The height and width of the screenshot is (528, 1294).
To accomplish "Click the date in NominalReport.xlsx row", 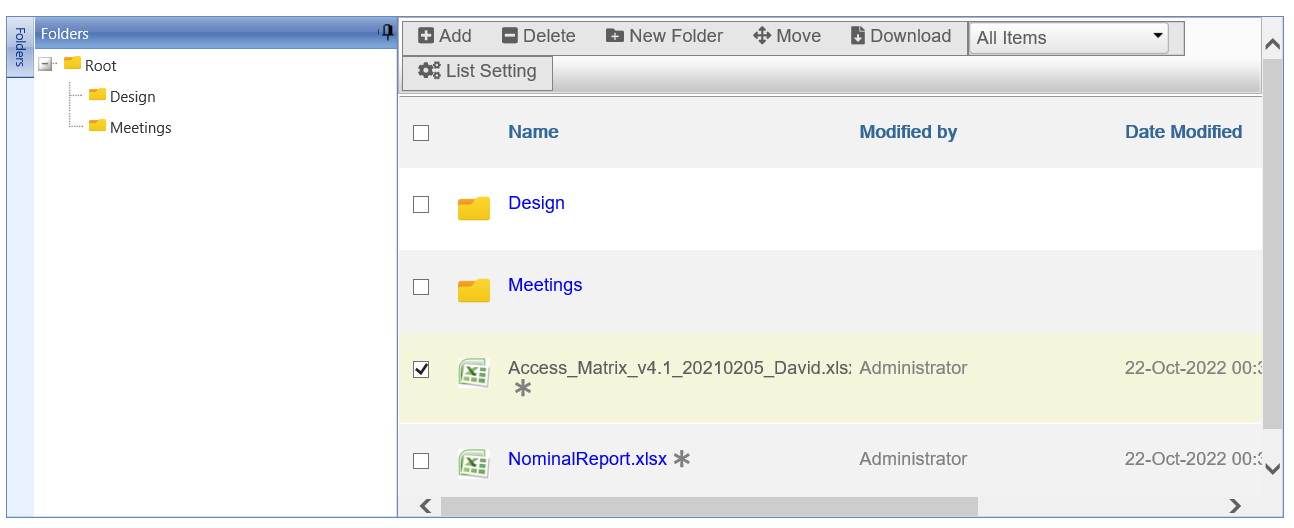I will click(1193, 459).
